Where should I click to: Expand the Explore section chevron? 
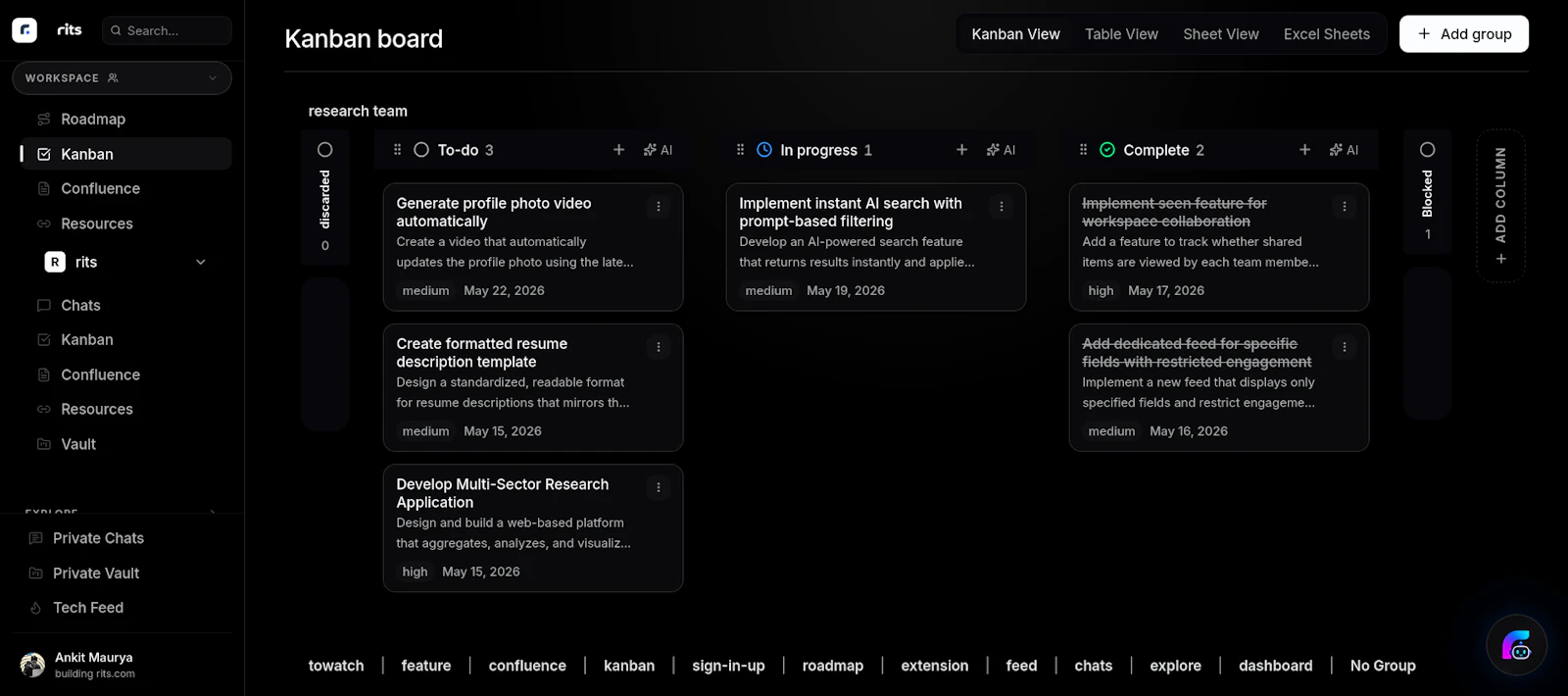click(213, 512)
